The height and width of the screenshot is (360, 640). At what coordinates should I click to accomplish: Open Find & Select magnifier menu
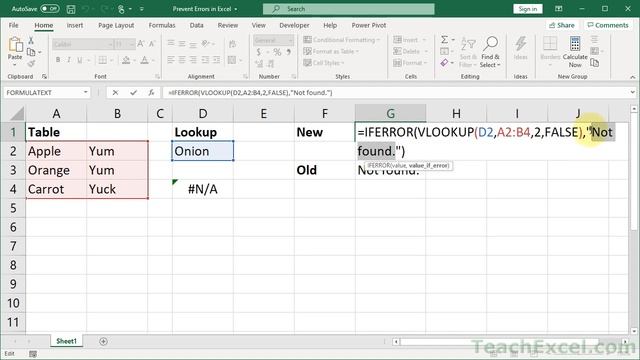490,52
